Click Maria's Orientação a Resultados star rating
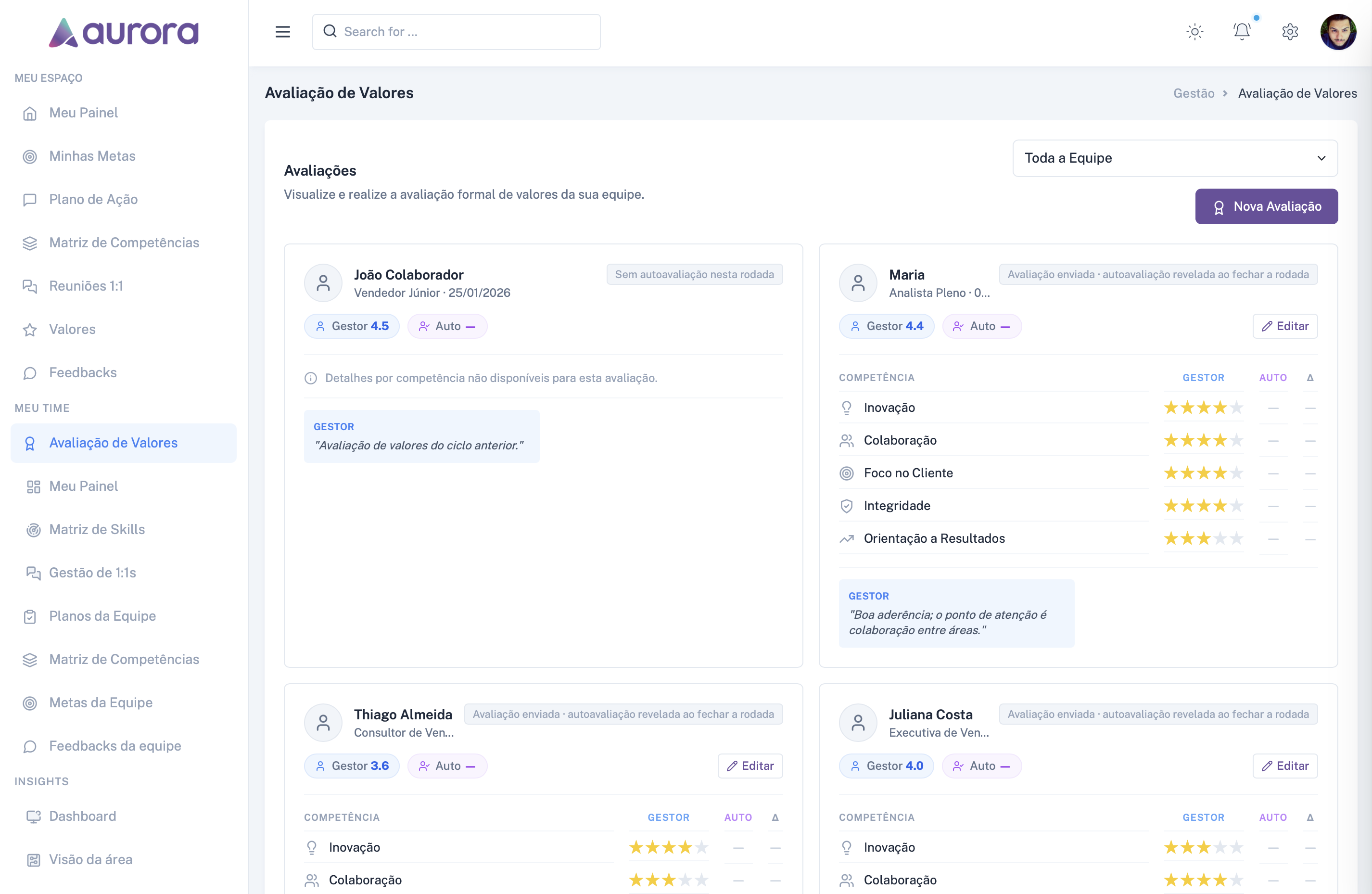1372x894 pixels. [1203, 538]
